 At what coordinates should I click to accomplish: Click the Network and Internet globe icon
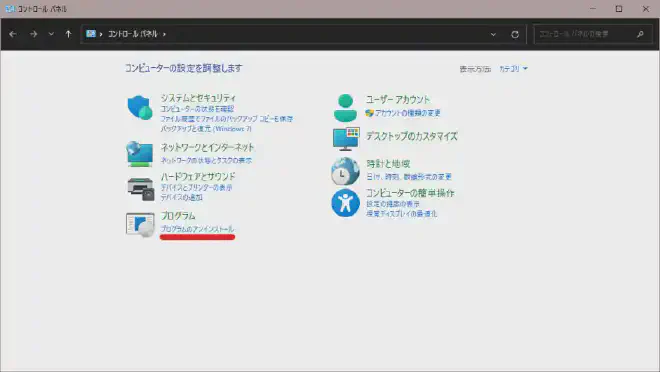pos(139,154)
